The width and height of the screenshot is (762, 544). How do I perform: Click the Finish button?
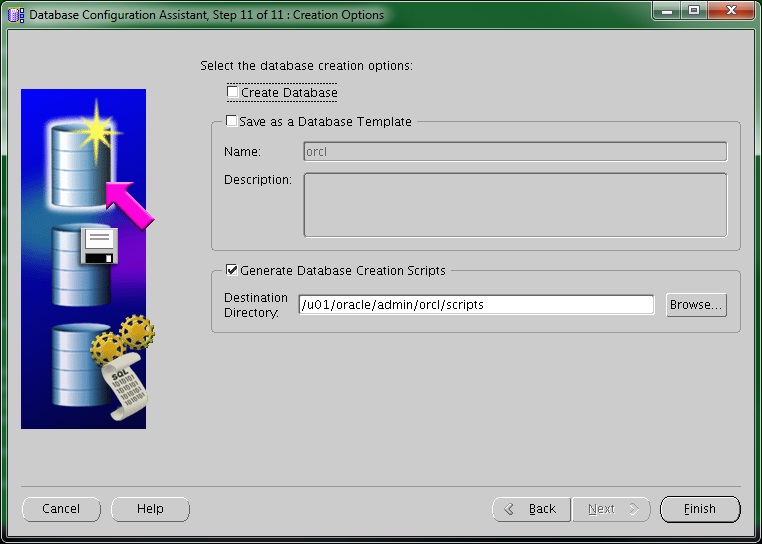(700, 509)
